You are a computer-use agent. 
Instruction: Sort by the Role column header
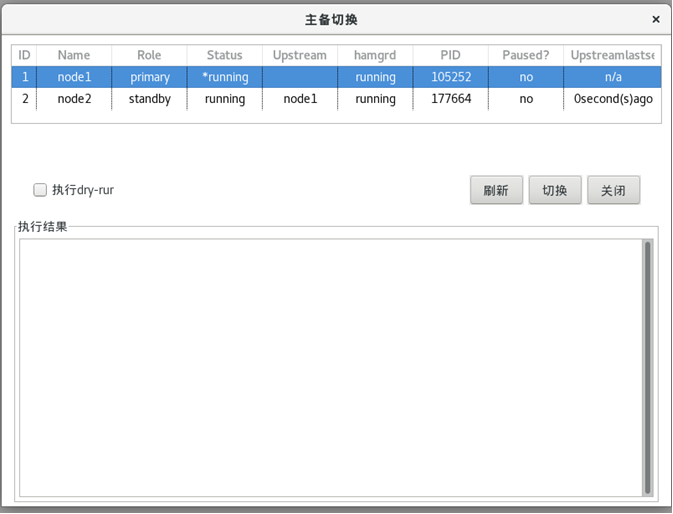(149, 55)
